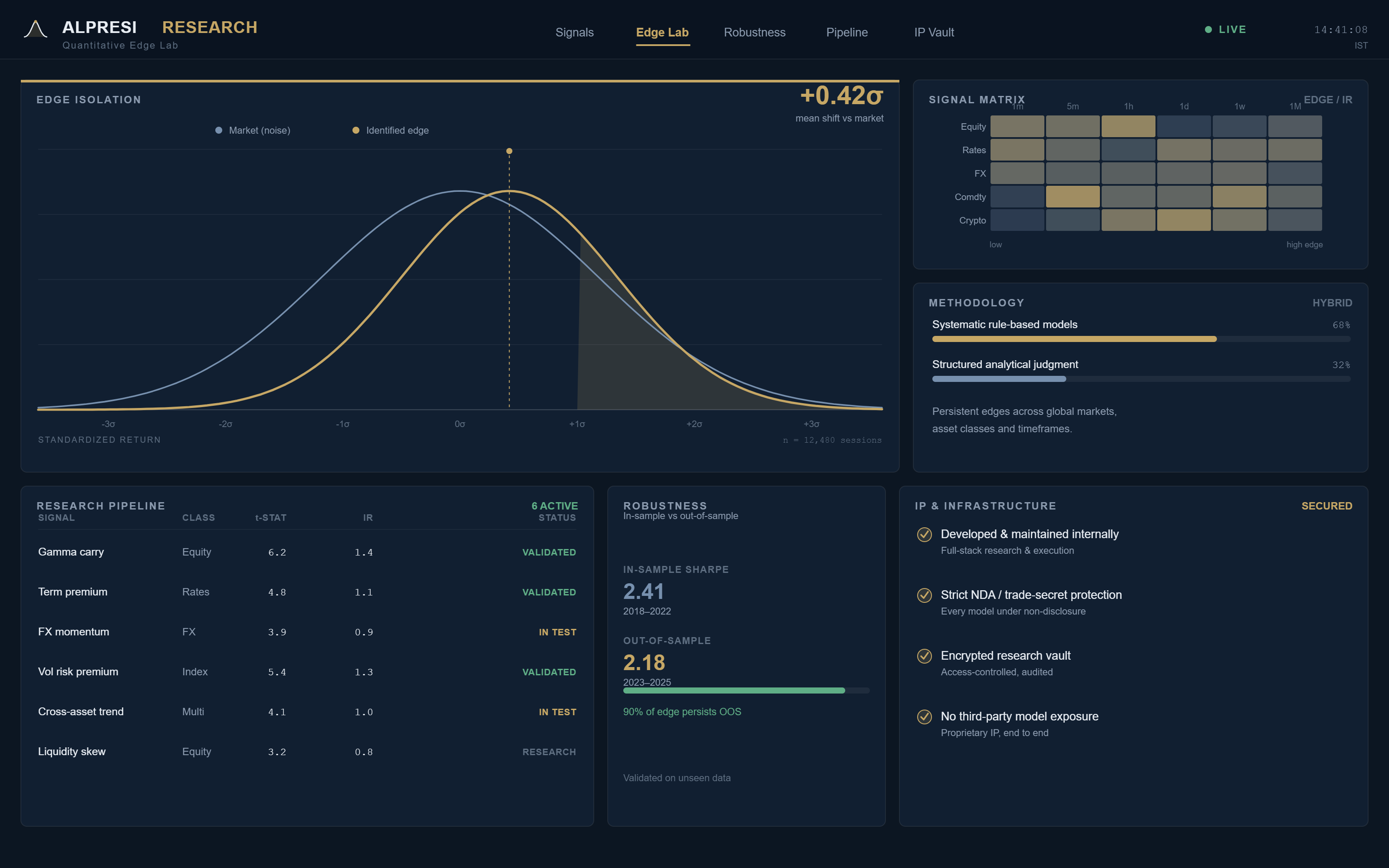Open the Signals tab

575,32
